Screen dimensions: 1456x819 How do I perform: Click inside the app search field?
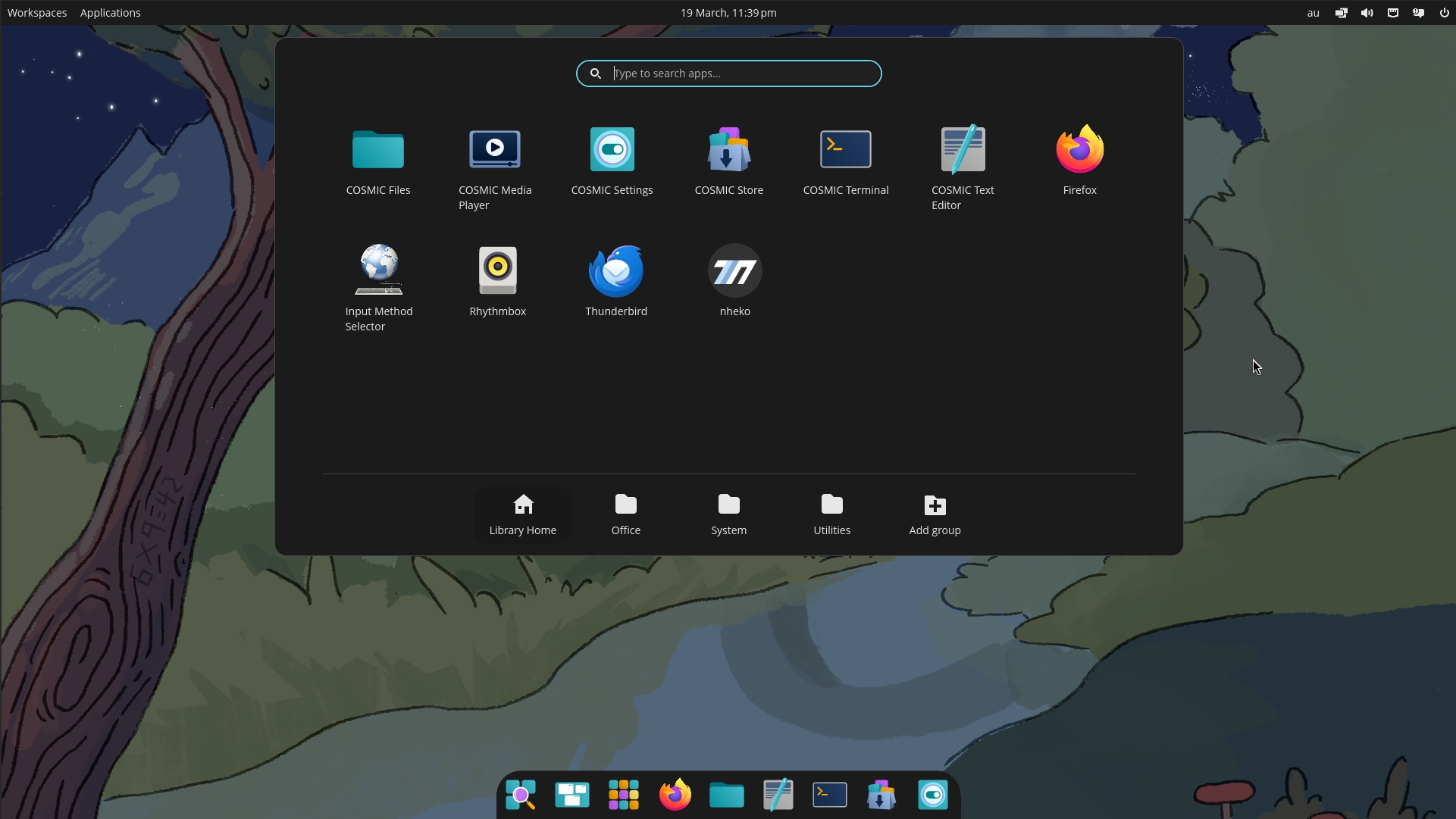point(728,73)
